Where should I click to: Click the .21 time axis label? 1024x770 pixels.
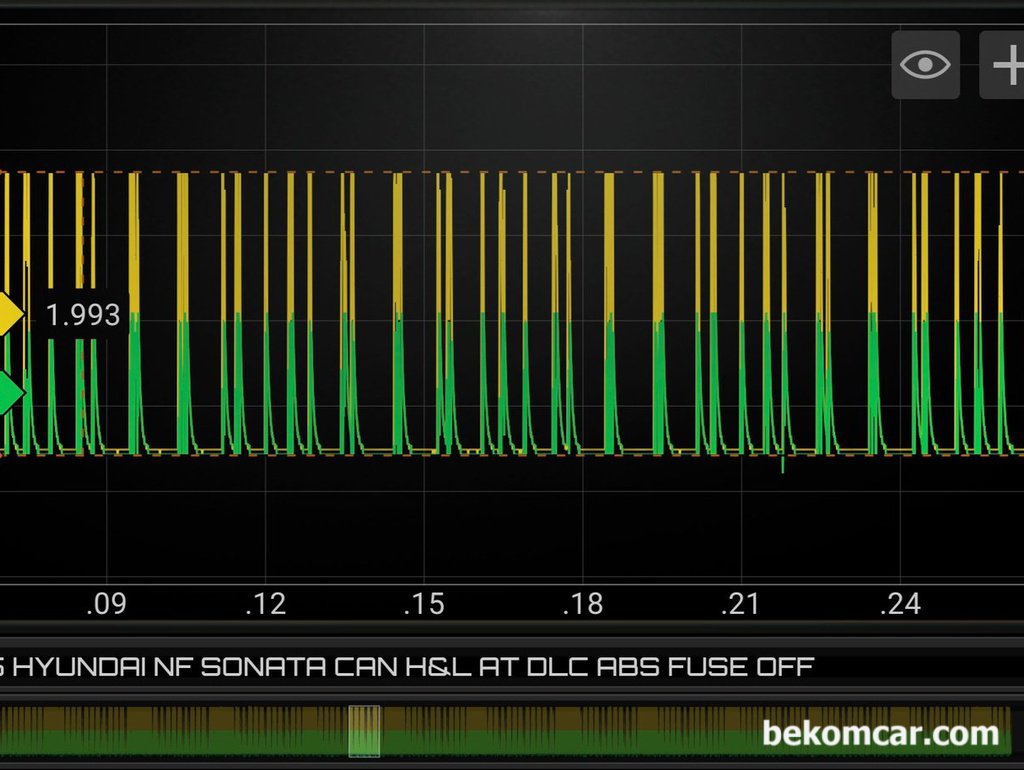click(x=741, y=604)
